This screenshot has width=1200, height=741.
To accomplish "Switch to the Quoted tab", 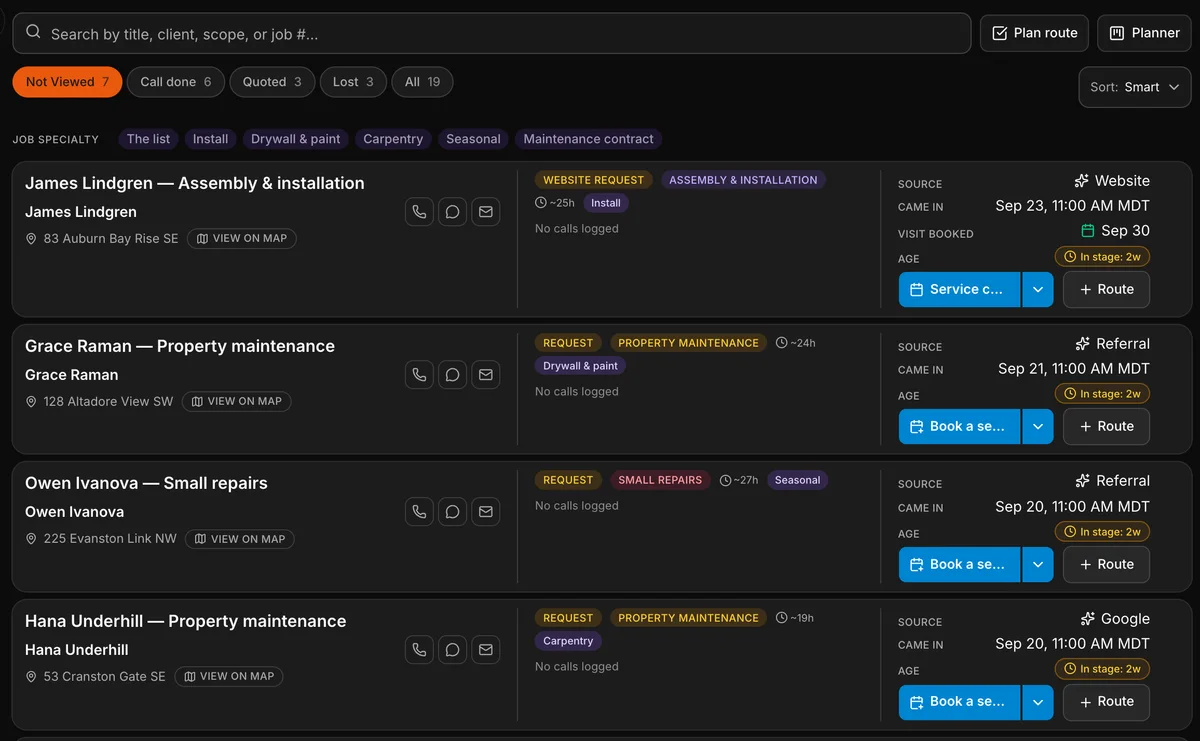I will point(272,82).
